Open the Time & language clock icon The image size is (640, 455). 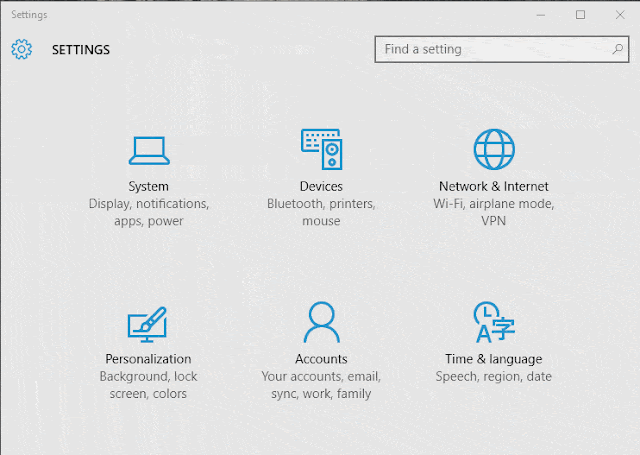click(494, 322)
